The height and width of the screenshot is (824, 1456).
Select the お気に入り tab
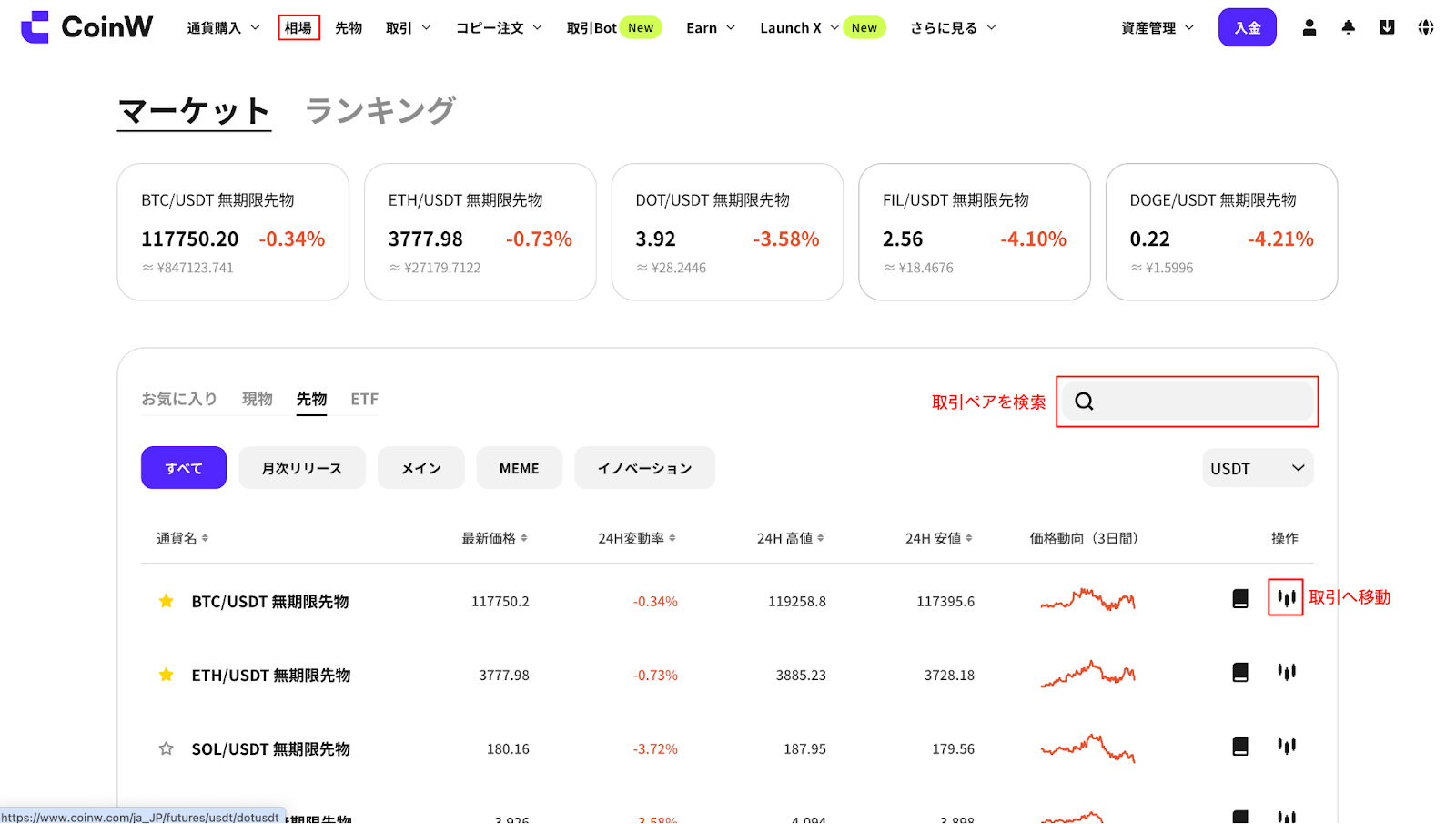pyautogui.click(x=179, y=399)
